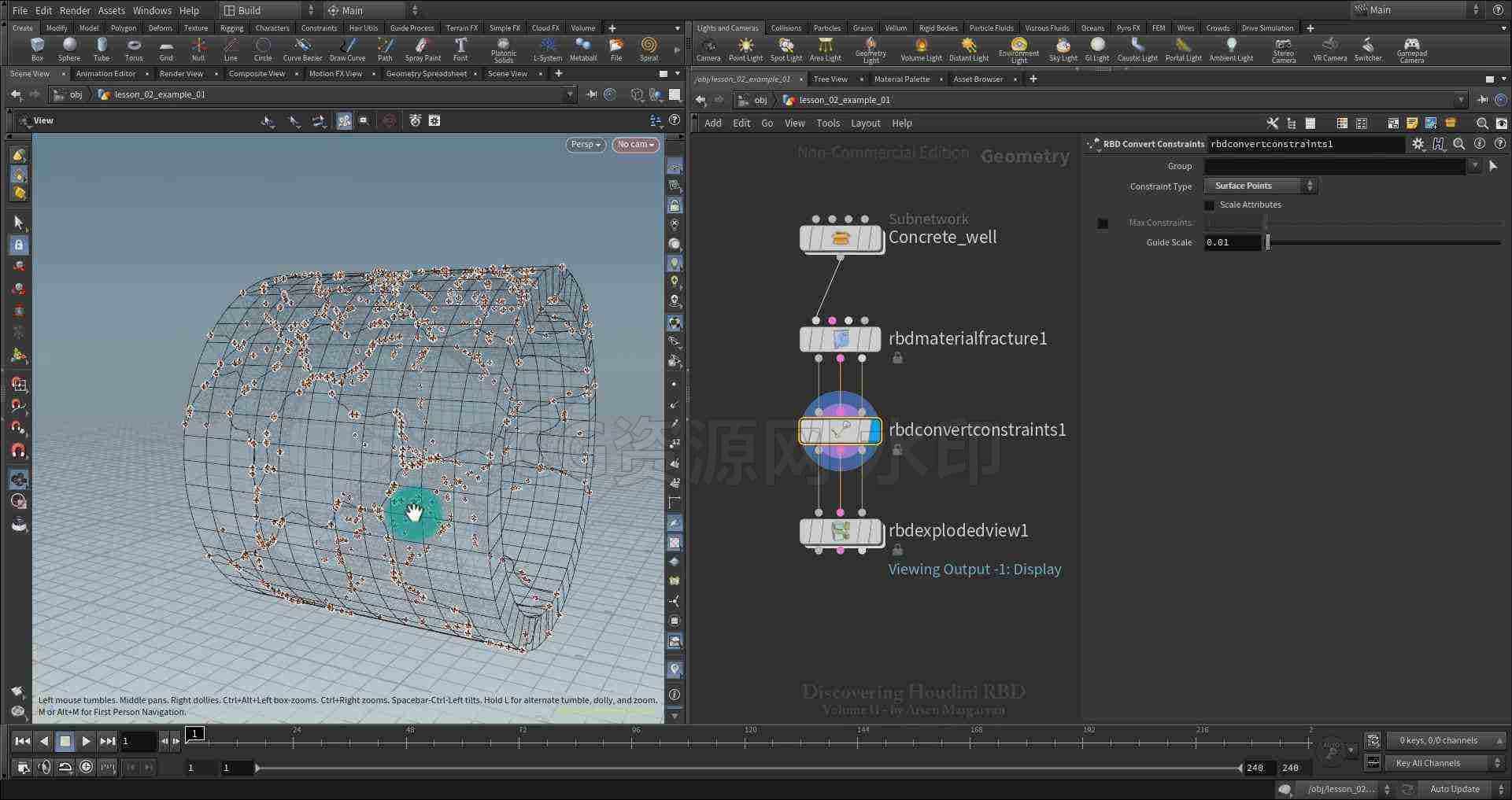Click the rbdmaterialfracture1 node
This screenshot has height=800, width=1512.
[x=840, y=339]
